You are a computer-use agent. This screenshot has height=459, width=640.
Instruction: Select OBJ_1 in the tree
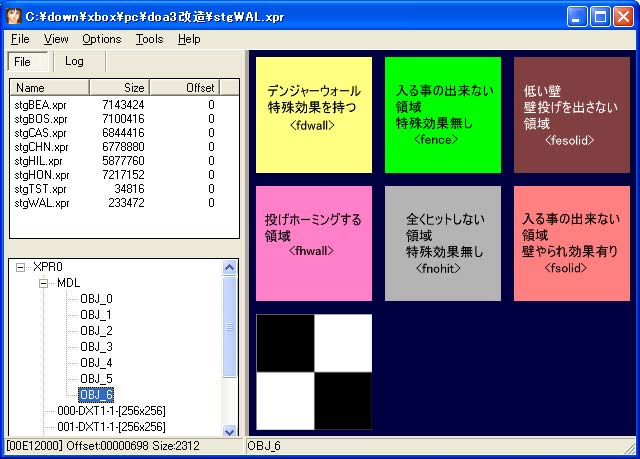[x=96, y=315]
